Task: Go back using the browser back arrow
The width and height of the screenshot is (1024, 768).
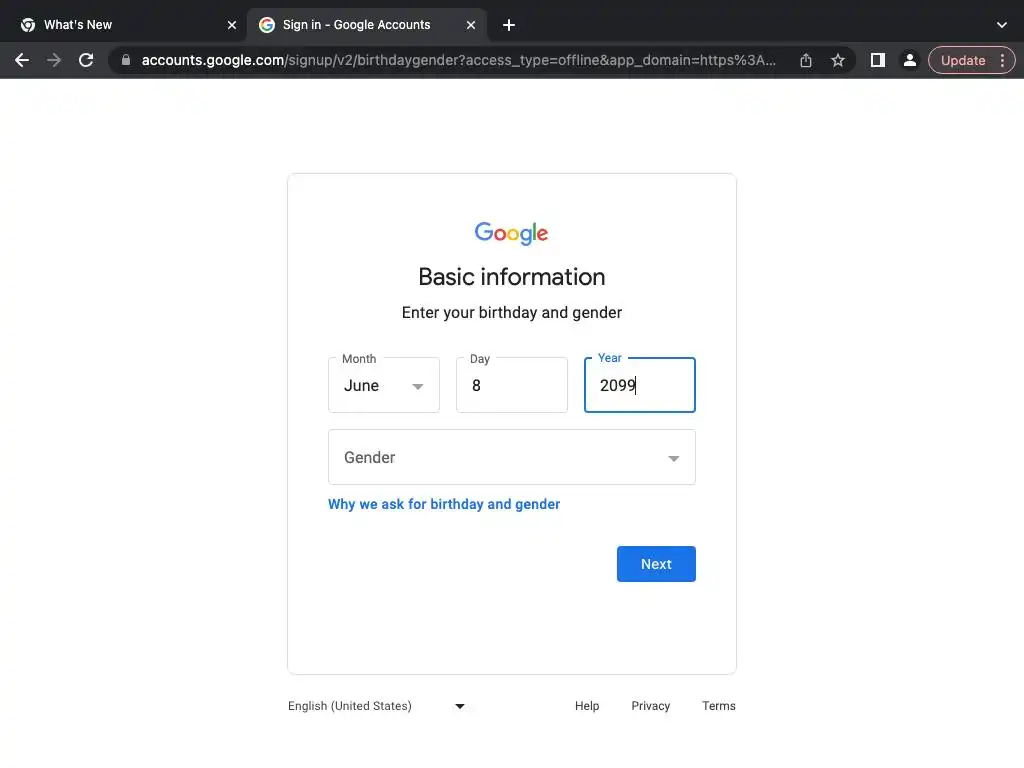Action: [x=22, y=60]
